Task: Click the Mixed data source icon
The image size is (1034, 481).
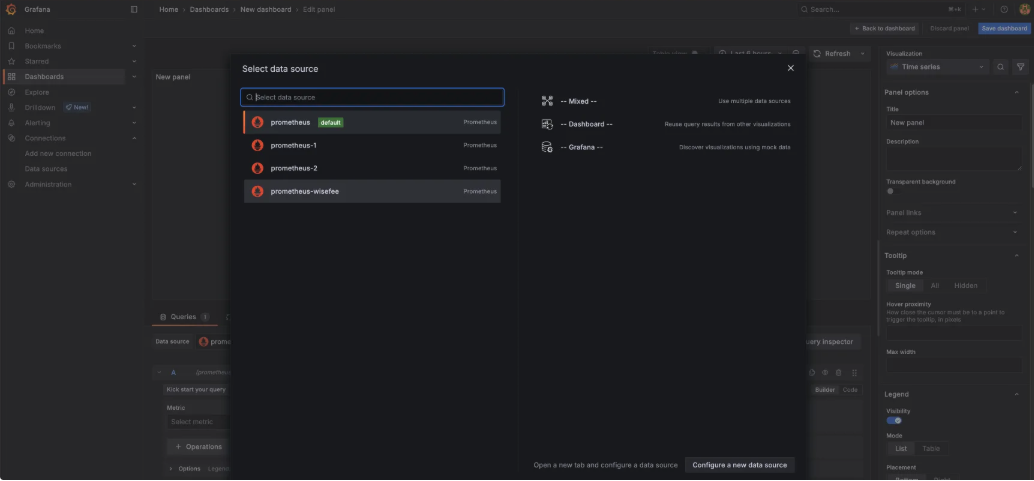Action: point(547,101)
